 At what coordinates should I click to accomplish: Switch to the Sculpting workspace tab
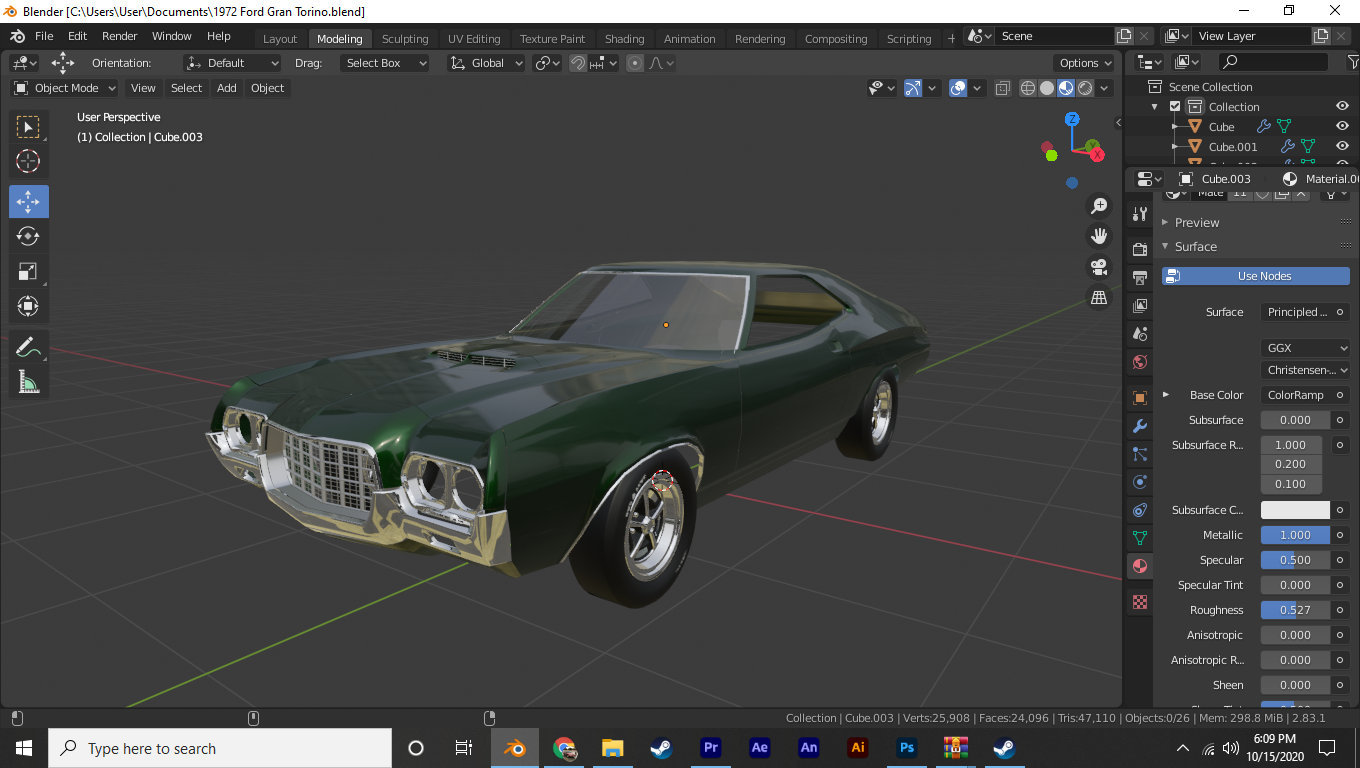pos(405,39)
